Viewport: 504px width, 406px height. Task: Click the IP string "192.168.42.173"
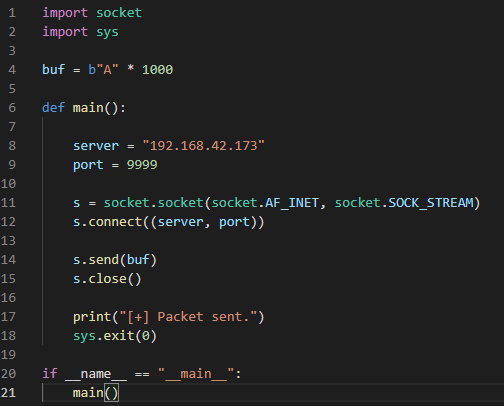pyautogui.click(x=204, y=146)
